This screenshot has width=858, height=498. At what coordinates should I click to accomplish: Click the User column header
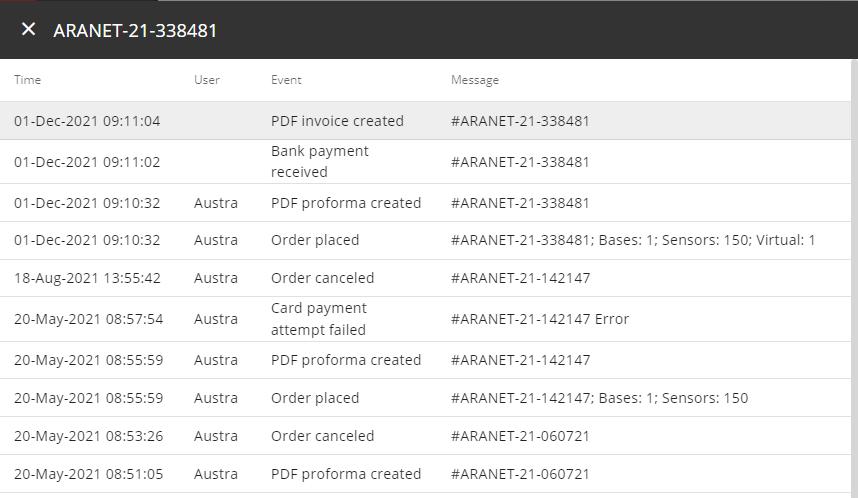point(207,80)
